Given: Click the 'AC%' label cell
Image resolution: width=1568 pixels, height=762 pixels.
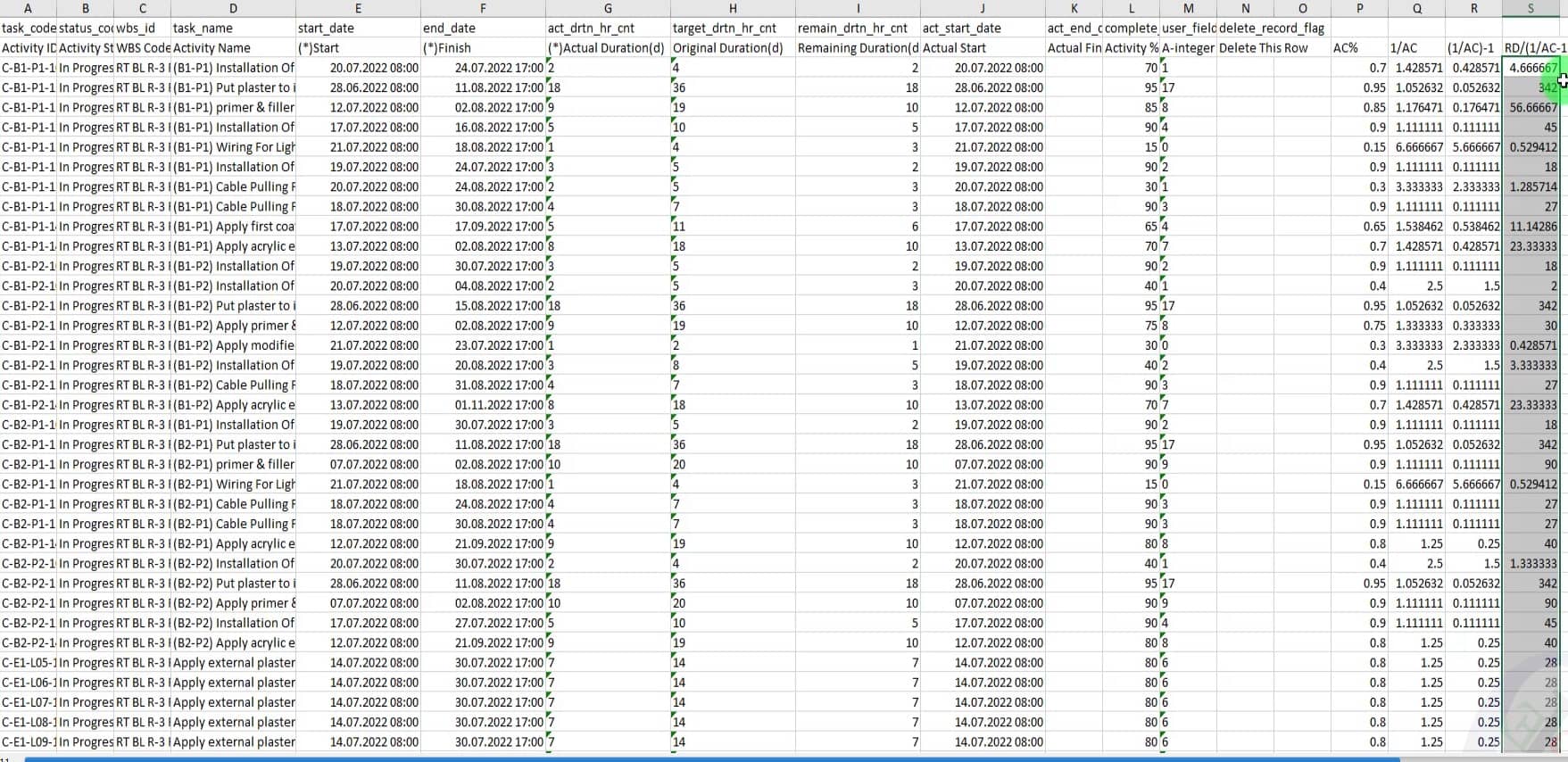Looking at the screenshot, I should click(x=1359, y=48).
